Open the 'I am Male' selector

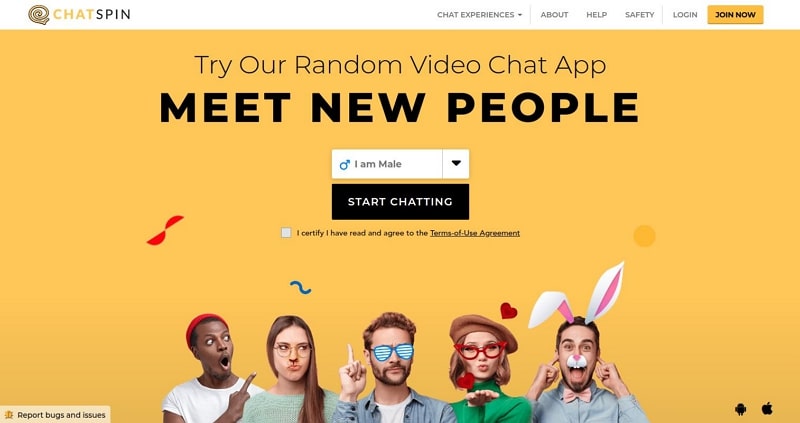point(387,164)
